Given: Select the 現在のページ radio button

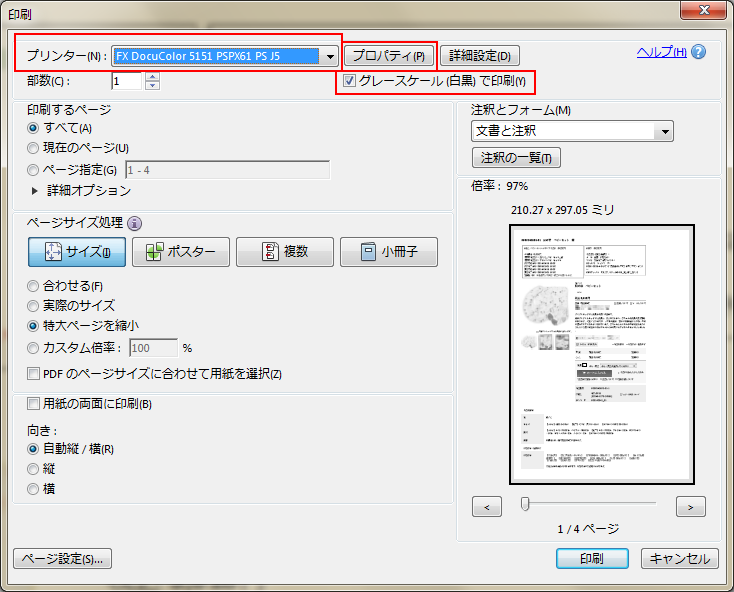Looking at the screenshot, I should (34, 148).
